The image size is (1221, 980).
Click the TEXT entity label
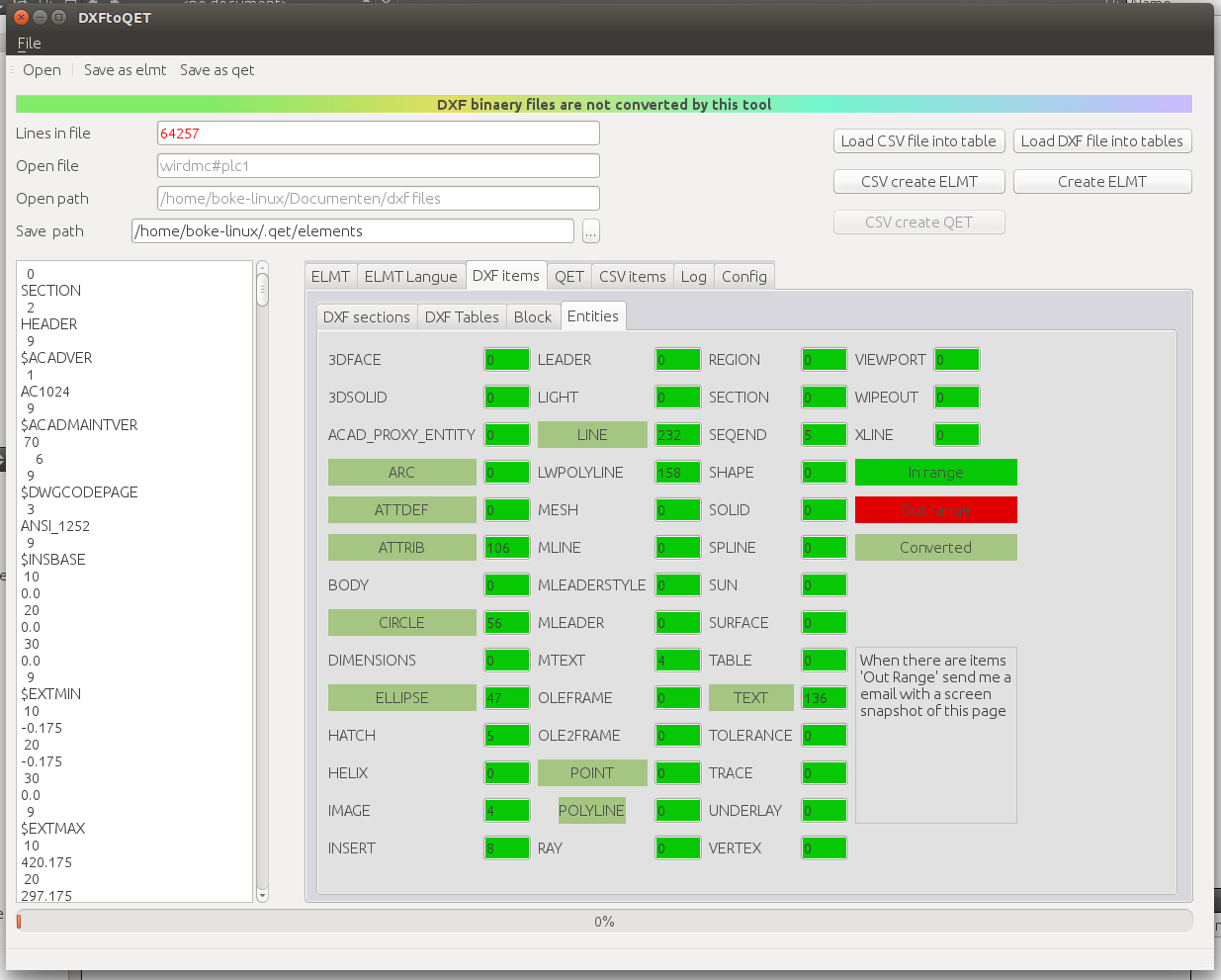[x=750, y=698]
